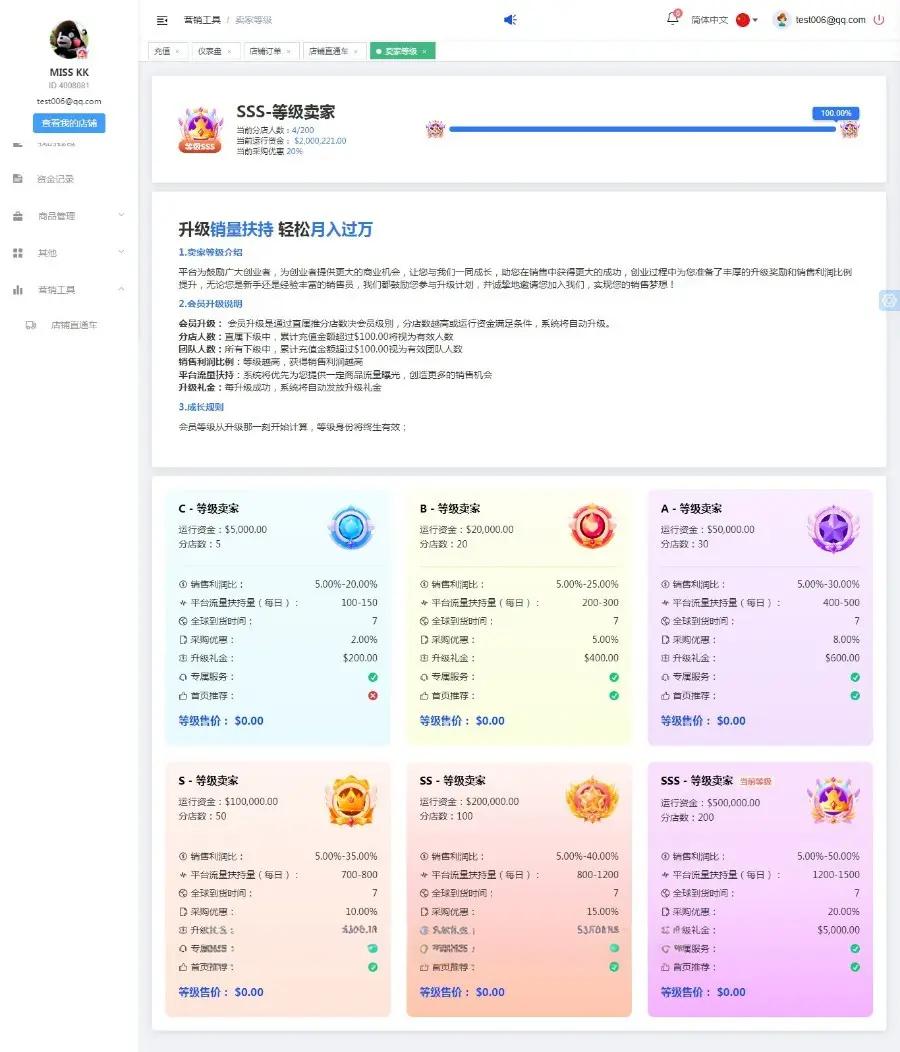
Task: Click the C-level red cross for 首页推荐
Action: point(372,696)
